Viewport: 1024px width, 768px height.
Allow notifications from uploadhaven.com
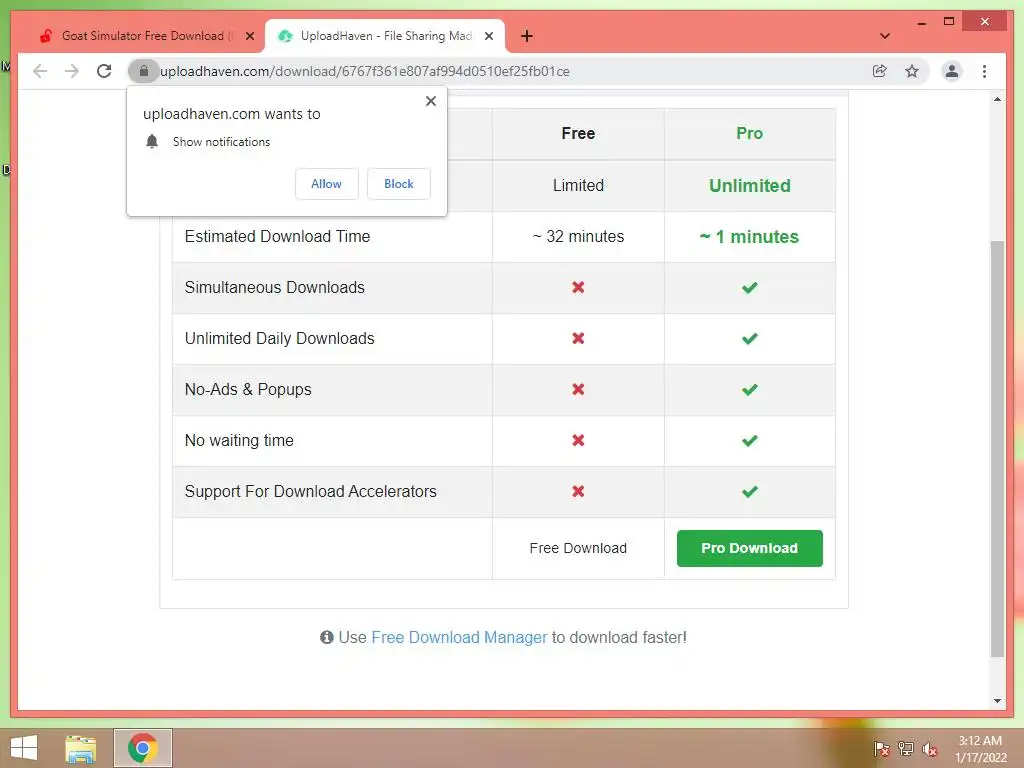tap(327, 184)
